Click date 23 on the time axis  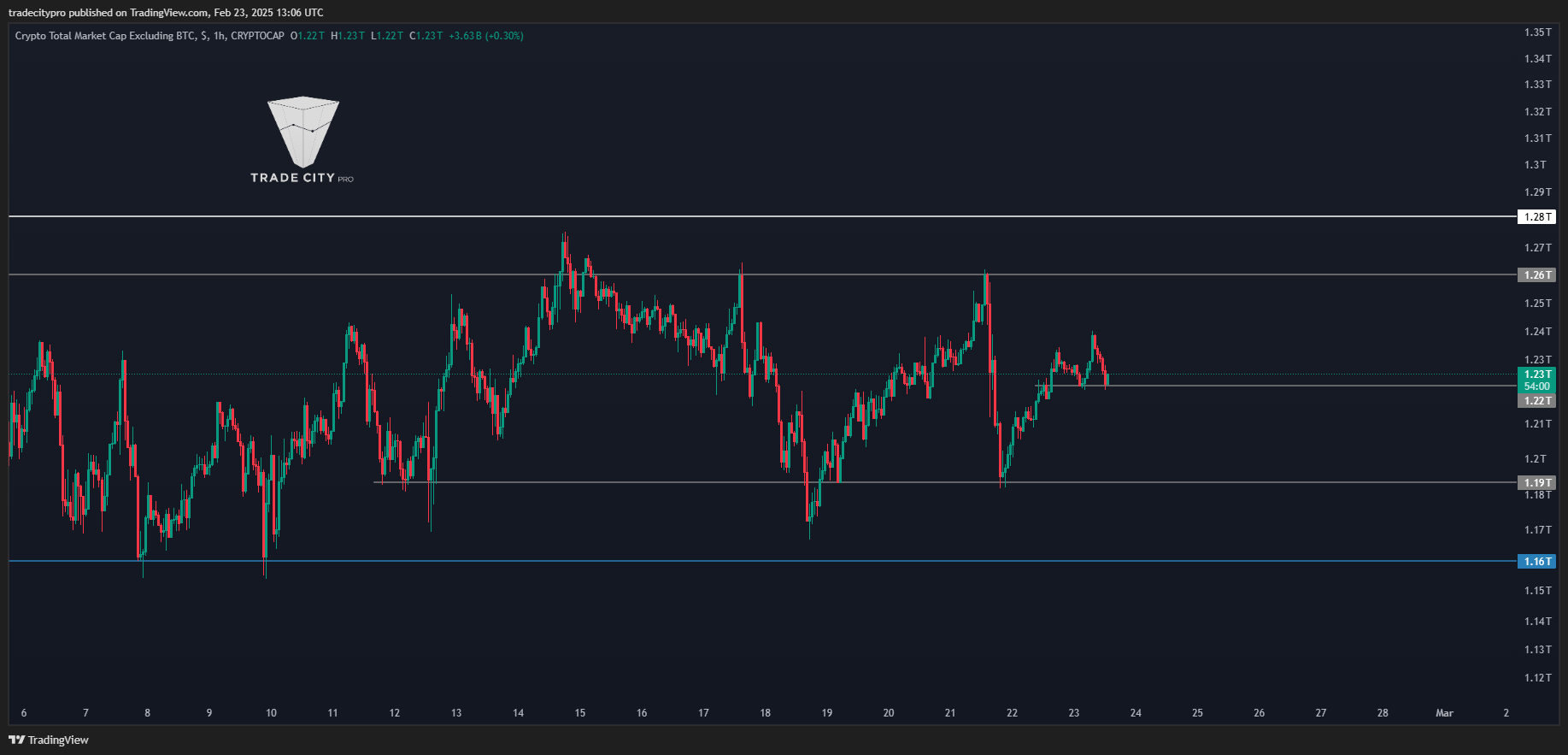coord(1074,713)
